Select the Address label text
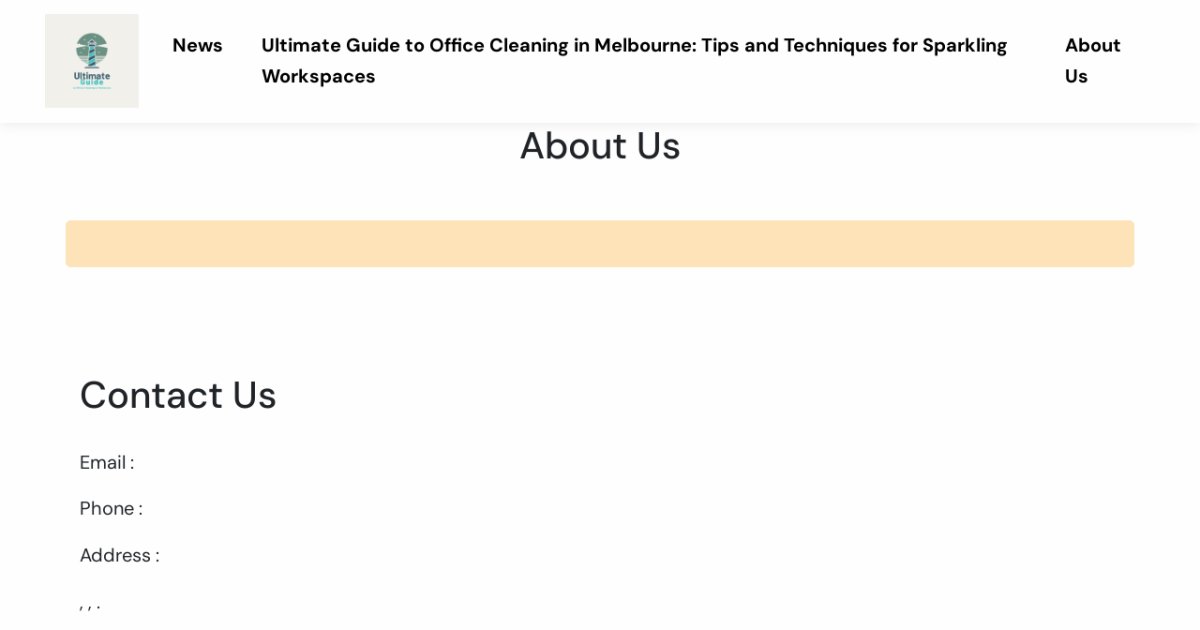1200x630 pixels. (x=119, y=556)
